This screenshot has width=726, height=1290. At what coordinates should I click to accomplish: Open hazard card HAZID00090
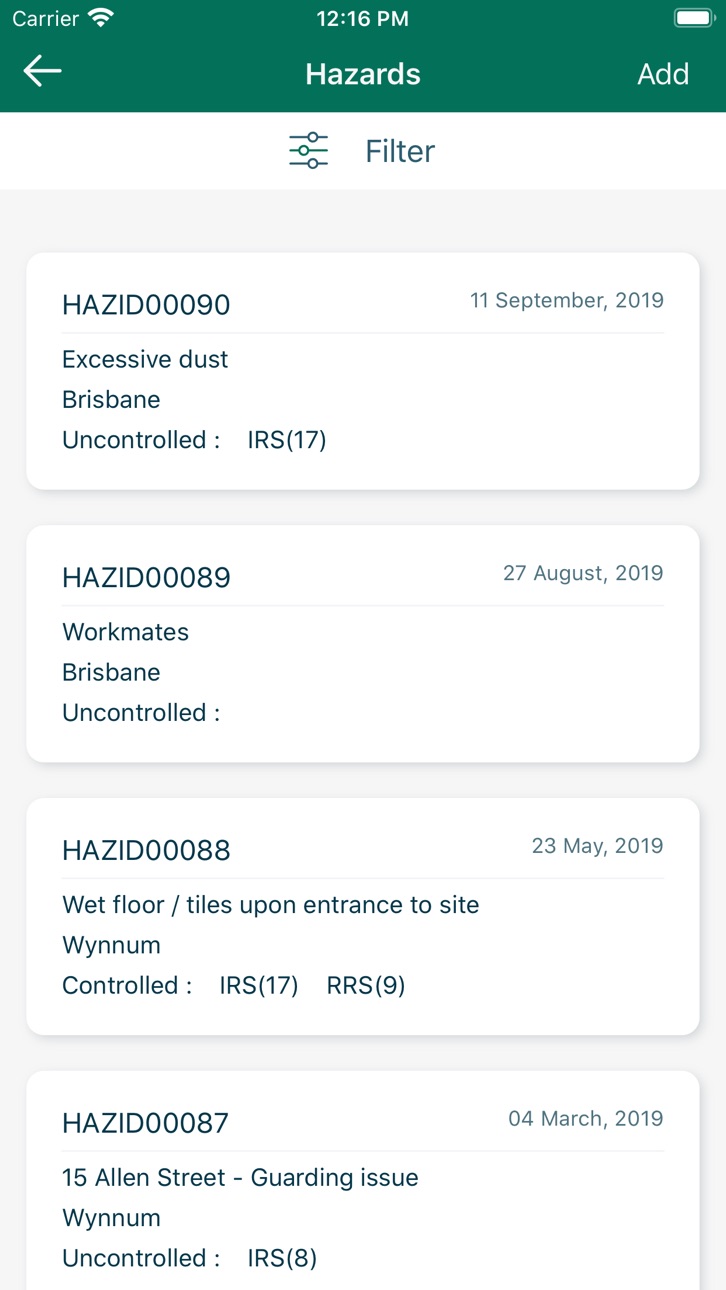363,371
